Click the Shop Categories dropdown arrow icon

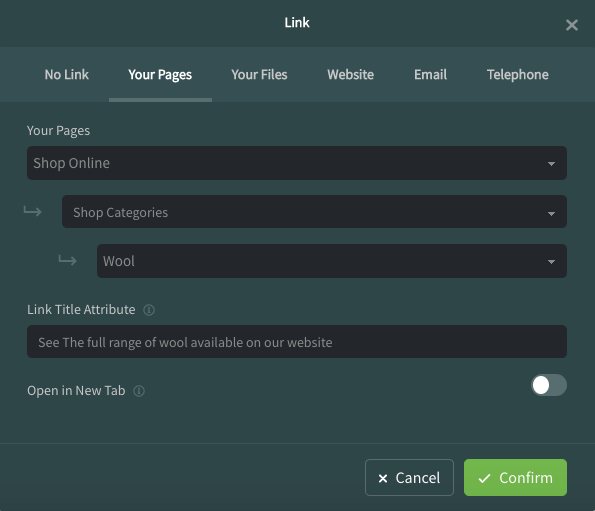pos(551,213)
